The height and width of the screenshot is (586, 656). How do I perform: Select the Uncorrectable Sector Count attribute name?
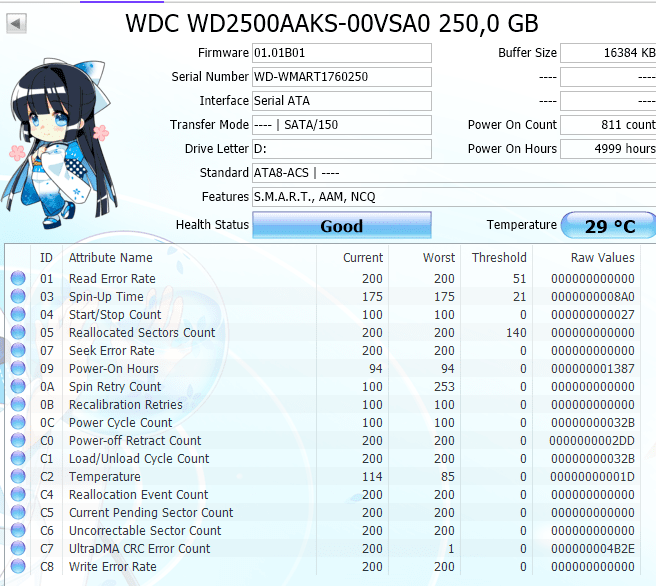(145, 530)
